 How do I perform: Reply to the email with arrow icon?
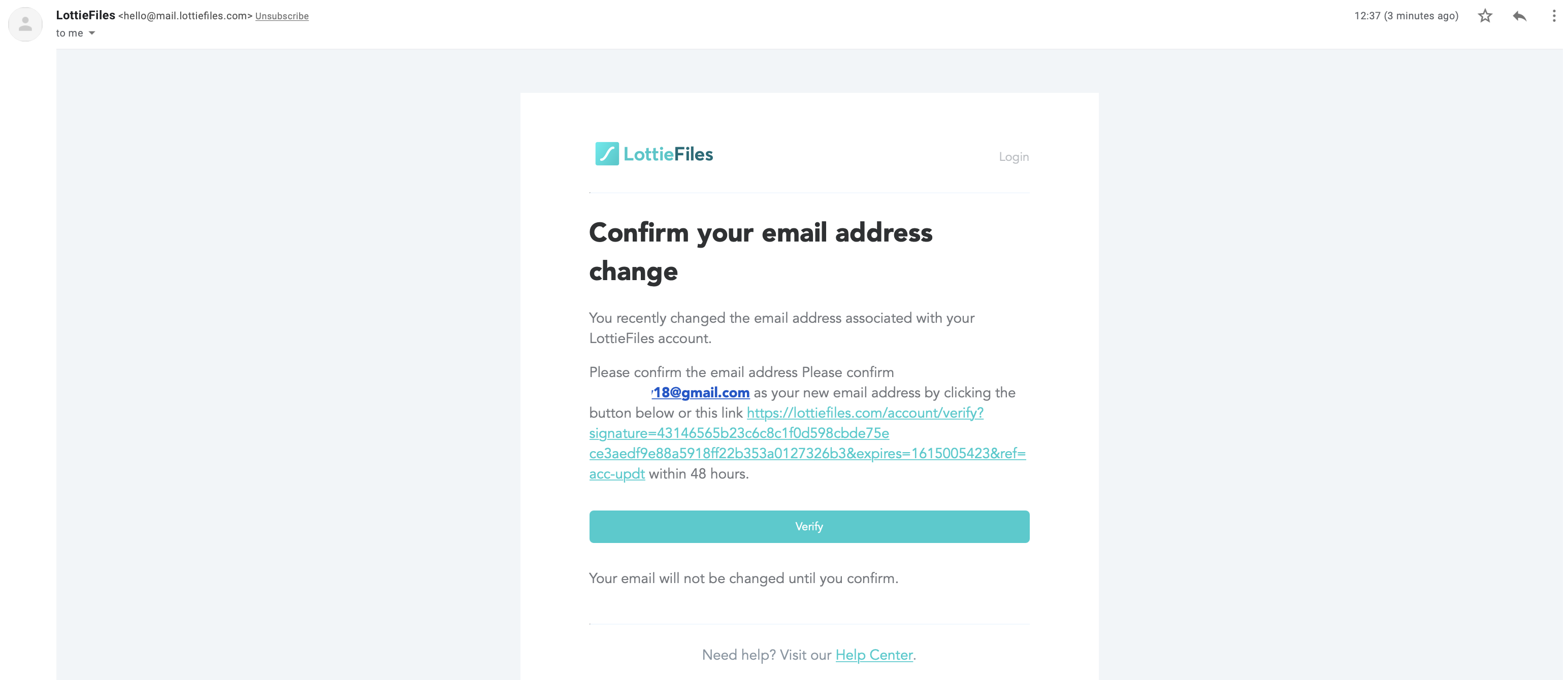(1519, 16)
